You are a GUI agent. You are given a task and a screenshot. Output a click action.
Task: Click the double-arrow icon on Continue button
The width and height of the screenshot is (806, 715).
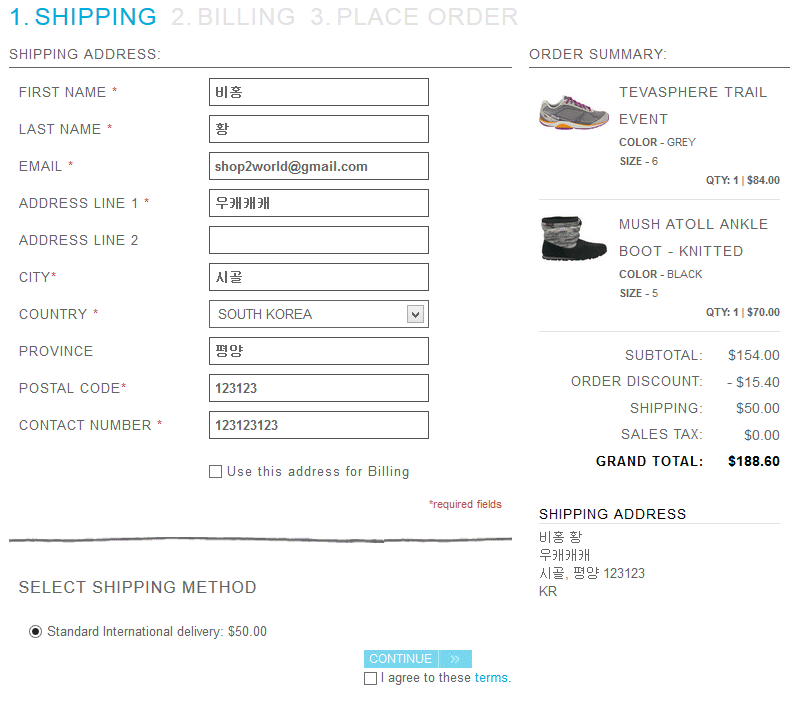click(455, 659)
